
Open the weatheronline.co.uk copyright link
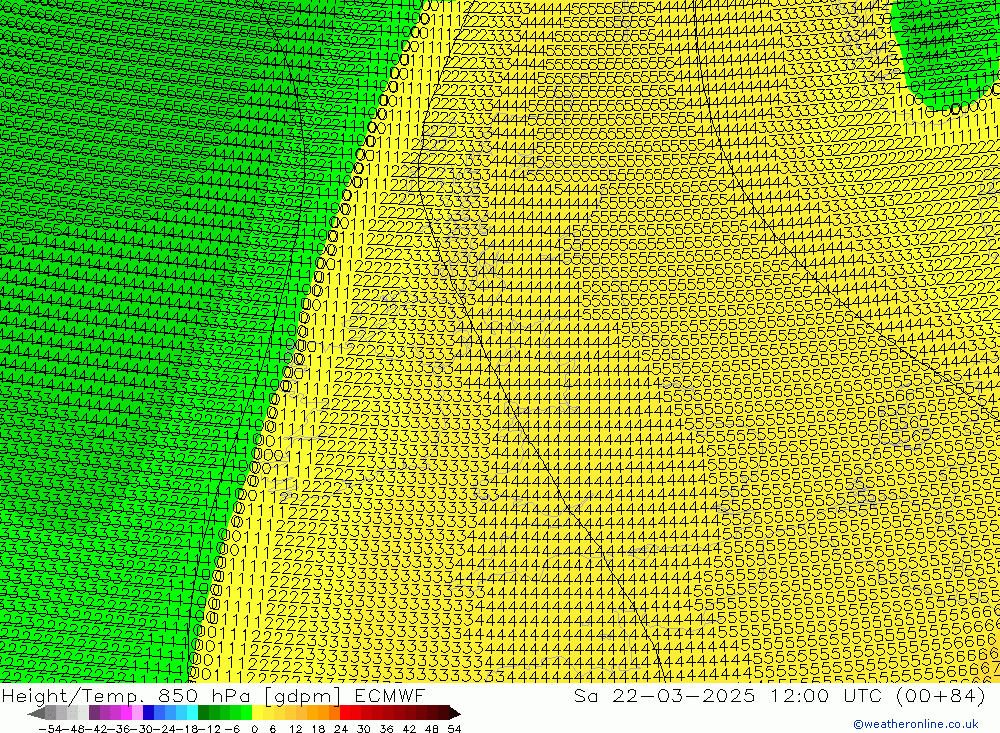[915, 724]
